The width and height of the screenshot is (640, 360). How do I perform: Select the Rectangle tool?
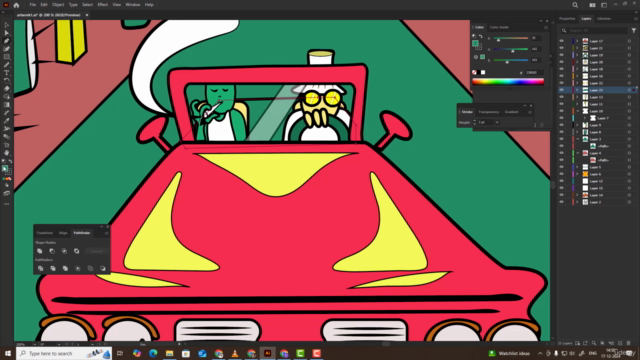click(7, 57)
